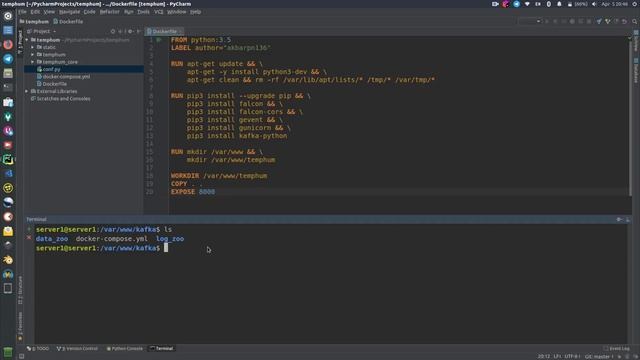Click the Git master branch indicator
Screen dimensions: 640x360
599,357
